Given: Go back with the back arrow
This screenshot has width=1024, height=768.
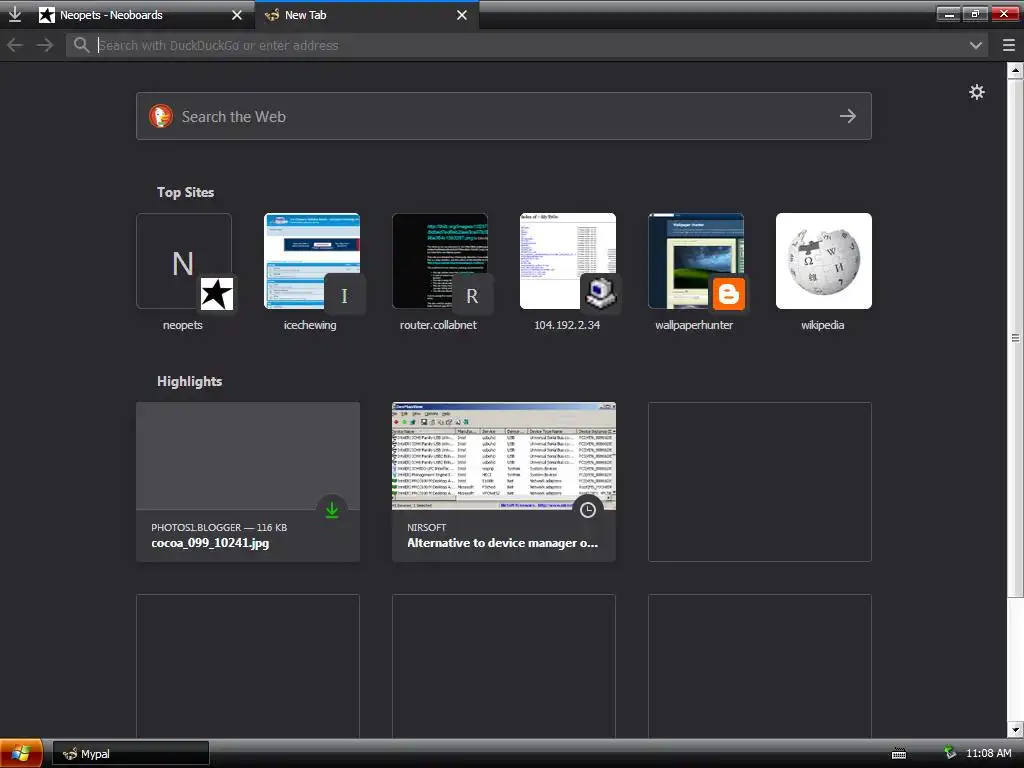Looking at the screenshot, I should [15, 45].
